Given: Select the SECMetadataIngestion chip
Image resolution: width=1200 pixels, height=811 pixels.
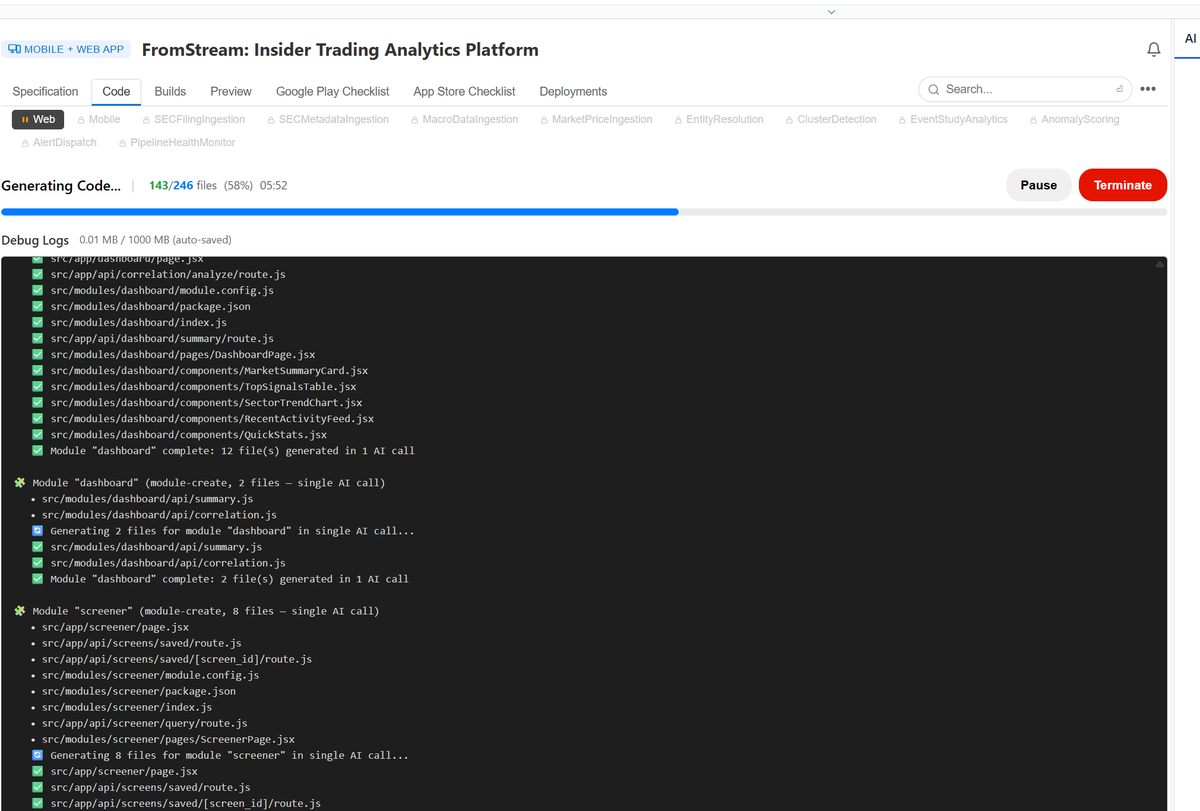Looking at the screenshot, I should [327, 119].
